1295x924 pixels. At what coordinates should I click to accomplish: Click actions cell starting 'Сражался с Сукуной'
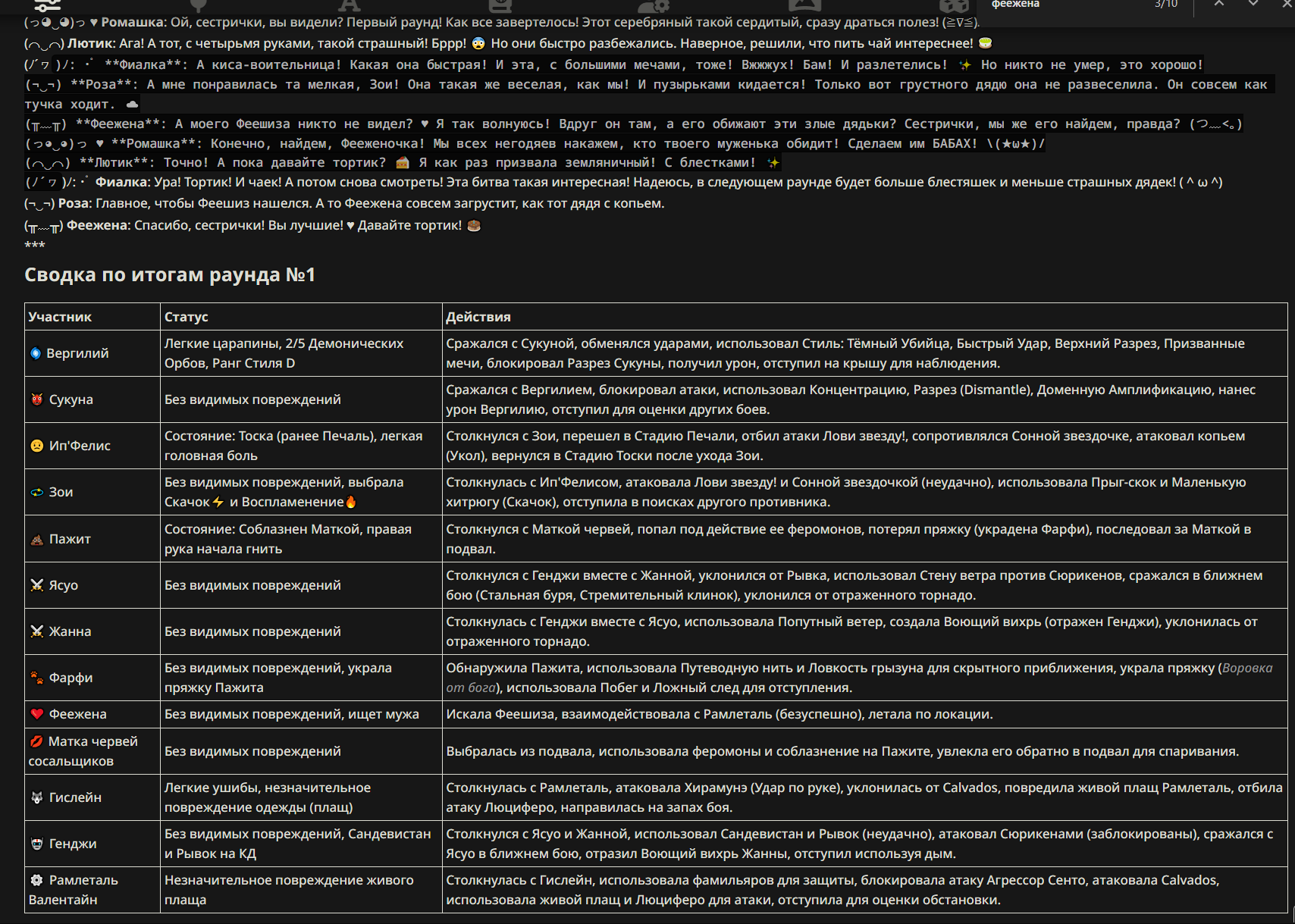[x=865, y=353]
